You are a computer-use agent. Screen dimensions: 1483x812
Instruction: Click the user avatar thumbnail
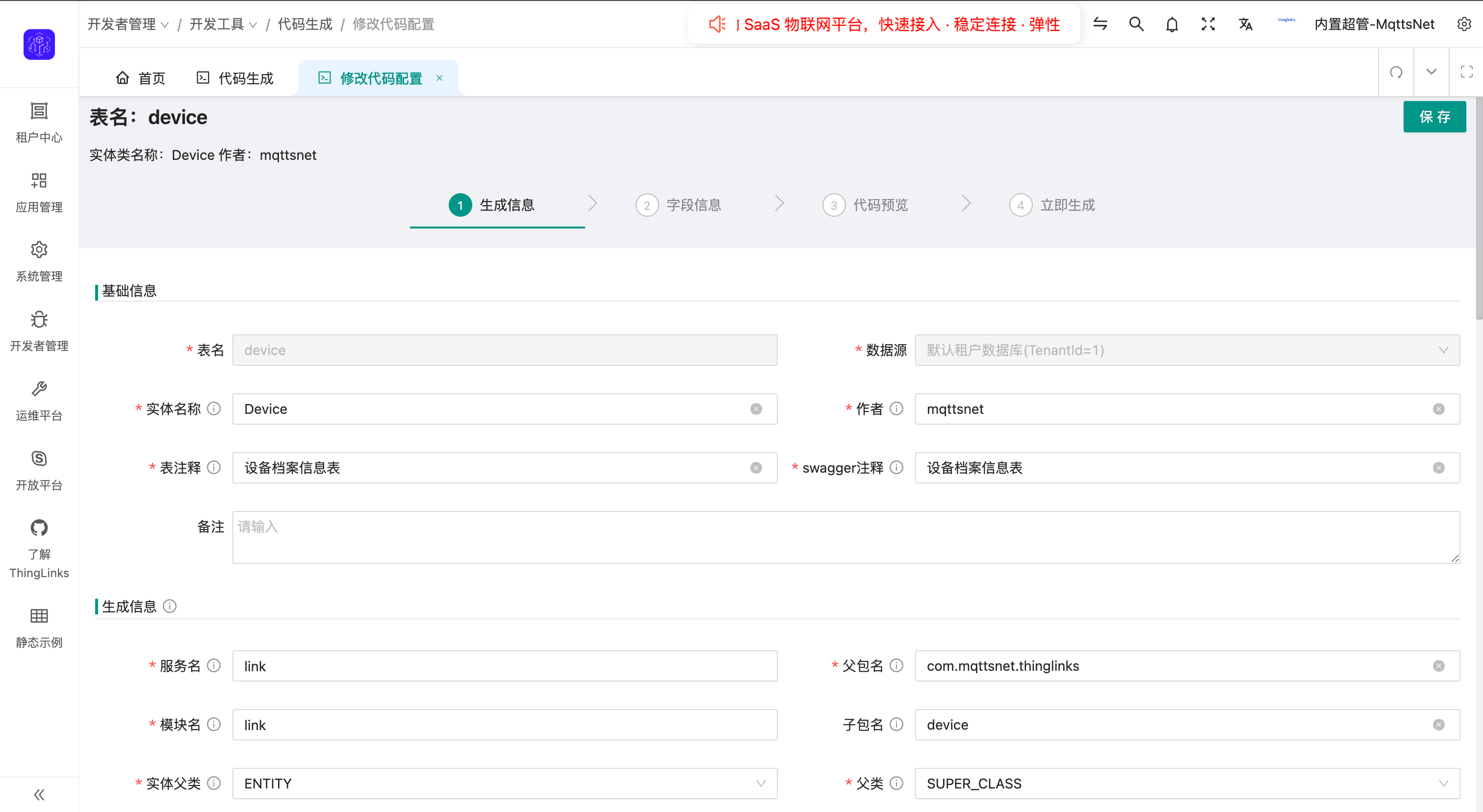pyautogui.click(x=1286, y=20)
